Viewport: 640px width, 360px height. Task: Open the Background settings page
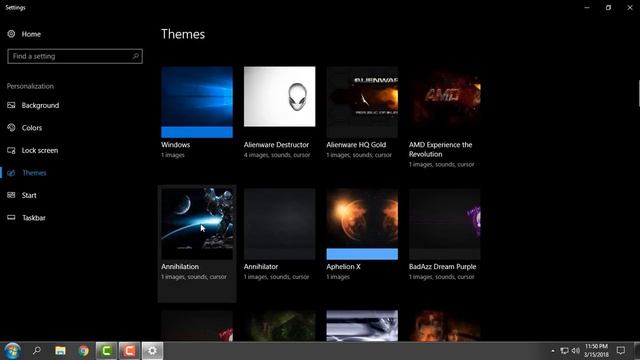[40, 105]
